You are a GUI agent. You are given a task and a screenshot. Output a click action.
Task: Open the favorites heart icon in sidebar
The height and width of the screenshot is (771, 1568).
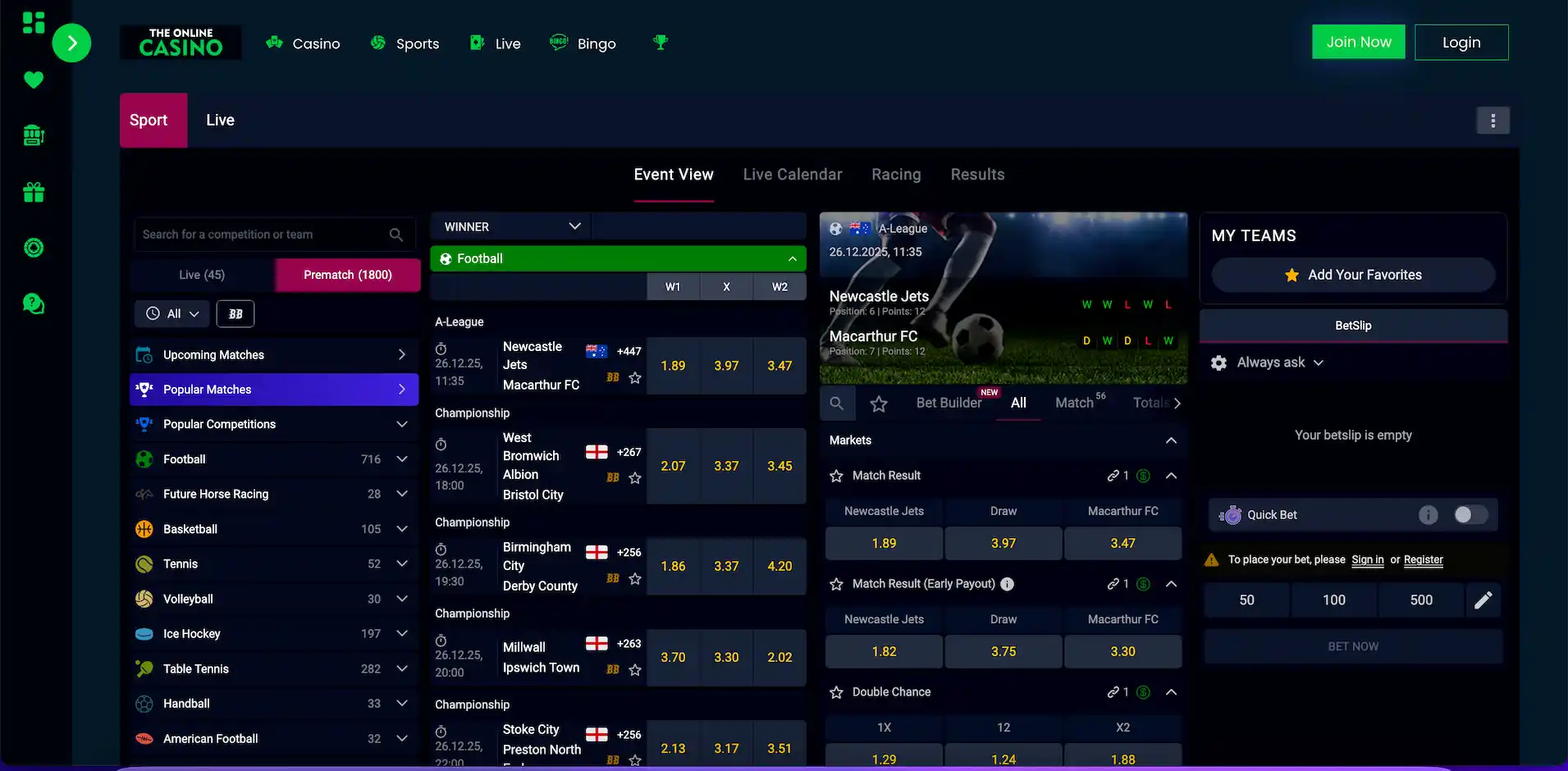pyautogui.click(x=33, y=80)
